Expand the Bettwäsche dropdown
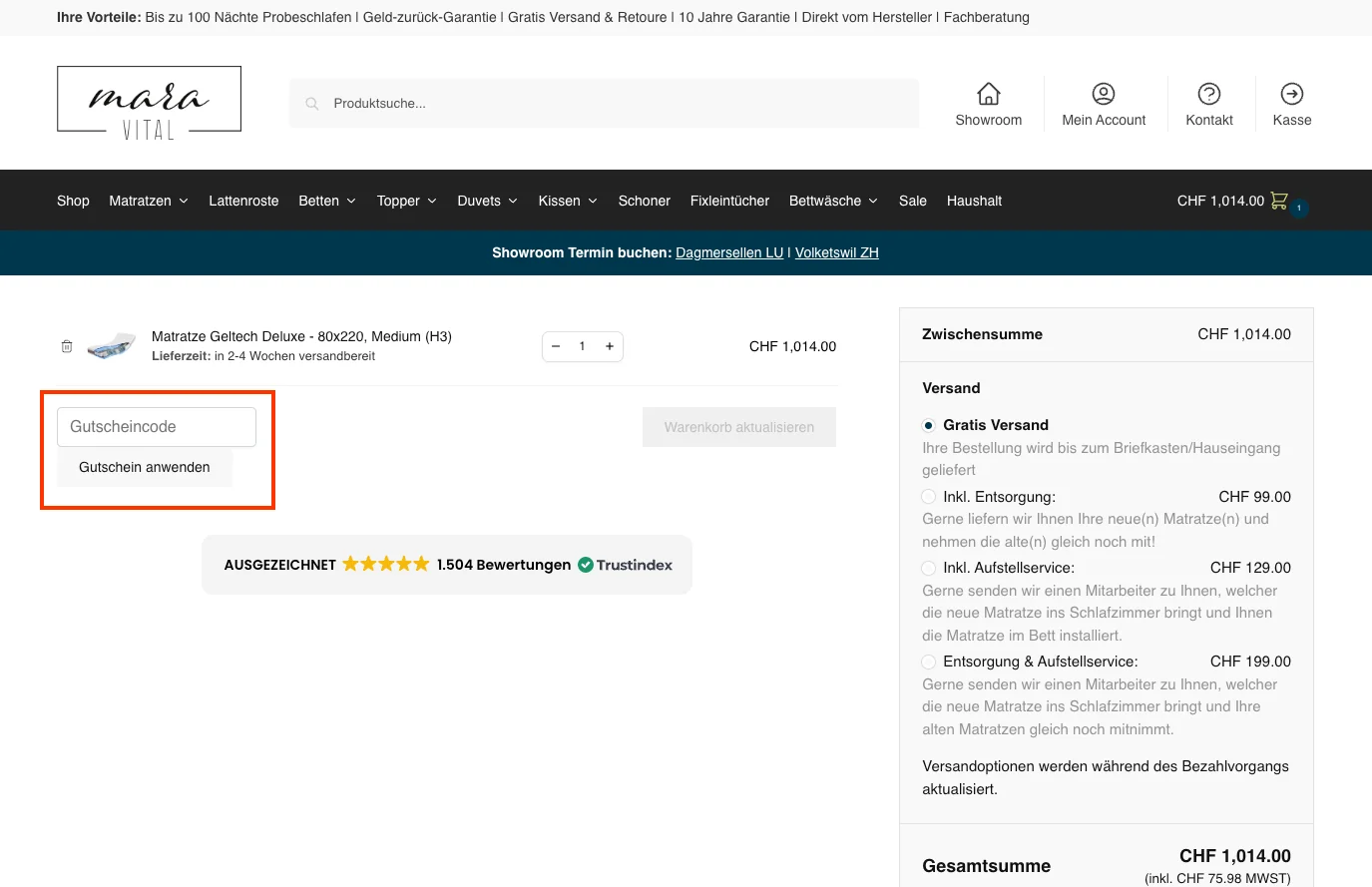The image size is (1372, 887). click(x=833, y=201)
